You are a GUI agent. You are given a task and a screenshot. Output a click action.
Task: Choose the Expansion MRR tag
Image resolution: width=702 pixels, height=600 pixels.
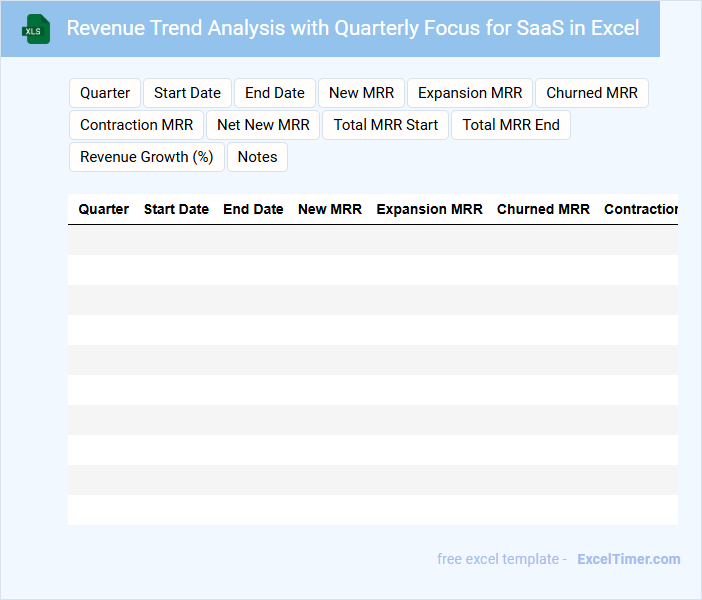tap(470, 93)
